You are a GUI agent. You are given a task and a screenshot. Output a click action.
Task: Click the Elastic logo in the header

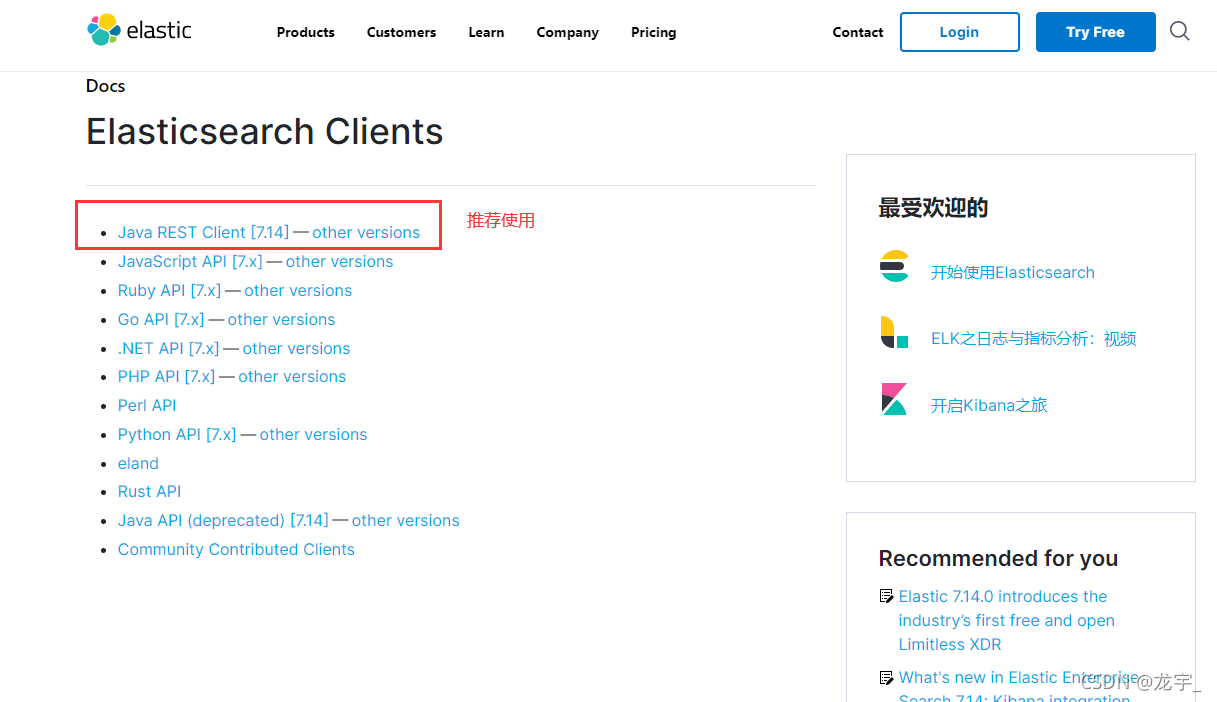click(x=139, y=31)
